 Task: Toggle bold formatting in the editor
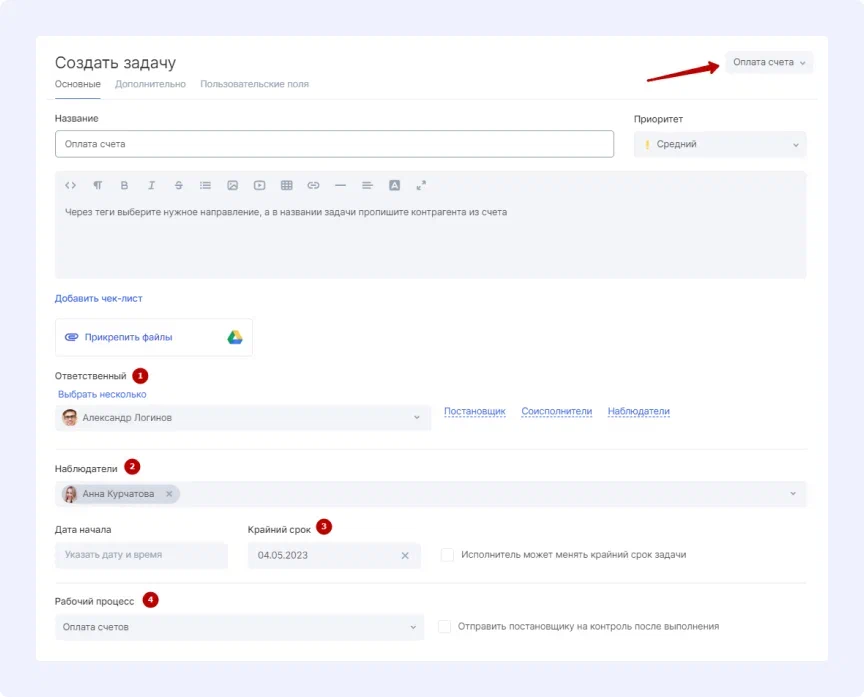[124, 185]
